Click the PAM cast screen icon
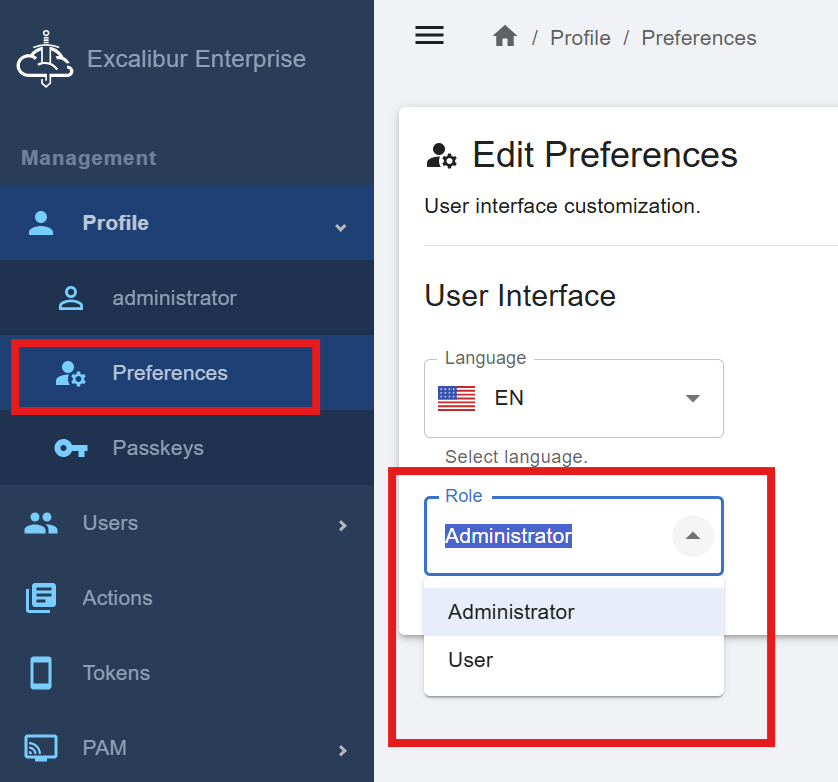 (41, 748)
